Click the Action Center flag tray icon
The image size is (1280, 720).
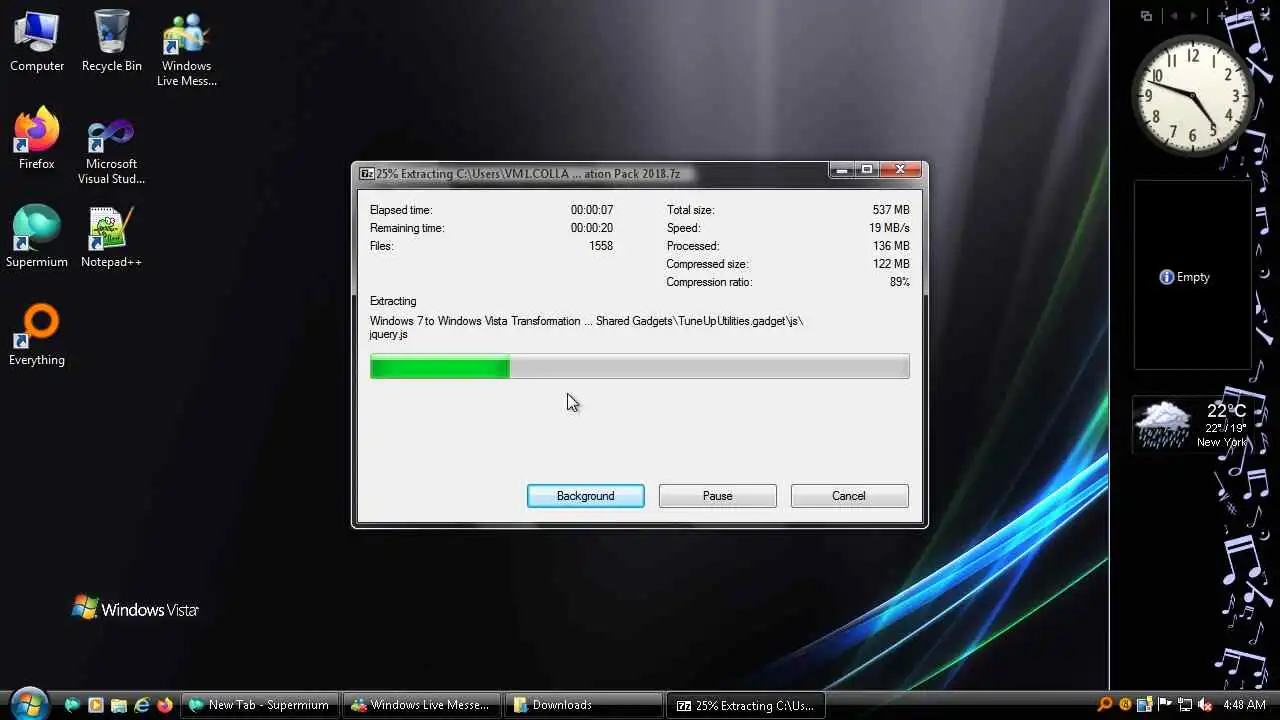point(1166,705)
